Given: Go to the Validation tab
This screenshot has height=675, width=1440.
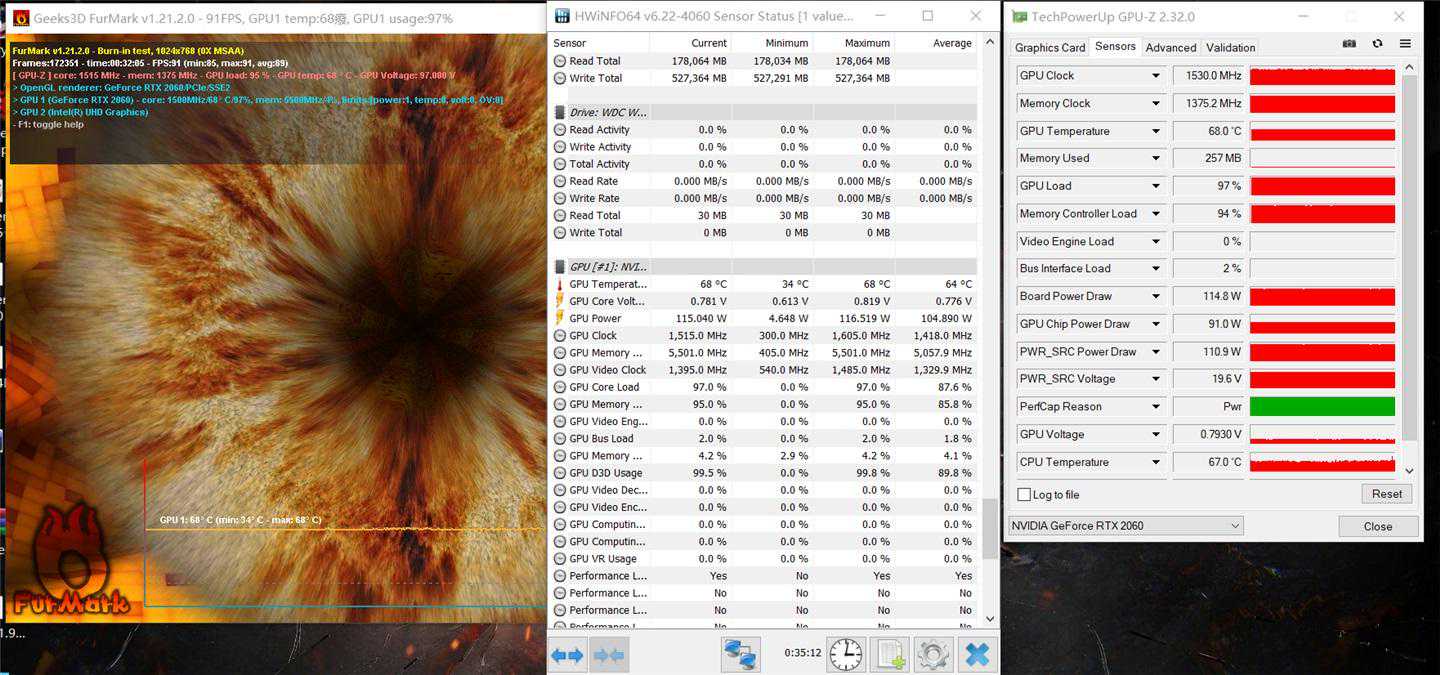Looking at the screenshot, I should click(1230, 47).
